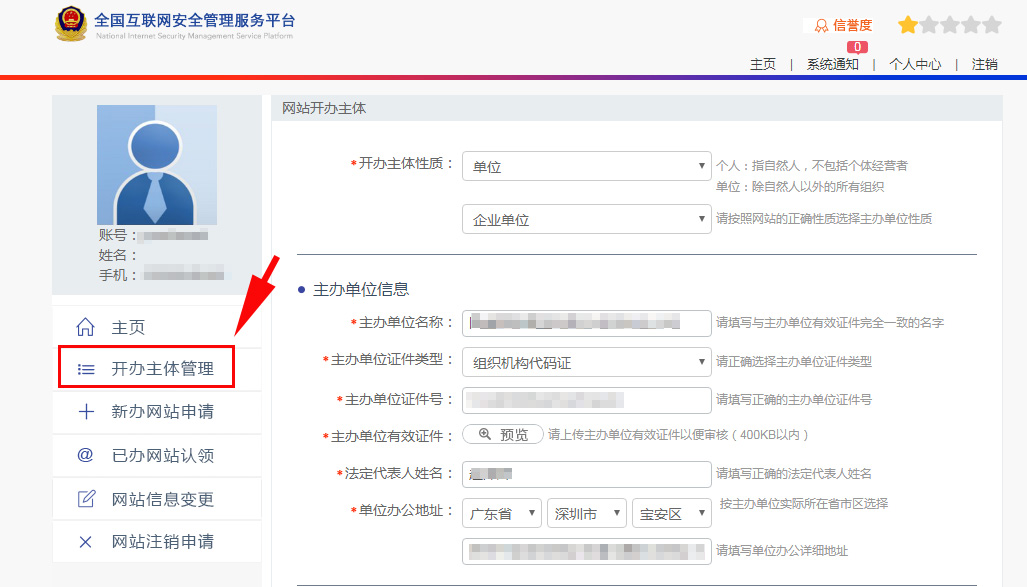Click the magnifier icon in 预览 button
The image size is (1027, 587).
click(x=485, y=434)
